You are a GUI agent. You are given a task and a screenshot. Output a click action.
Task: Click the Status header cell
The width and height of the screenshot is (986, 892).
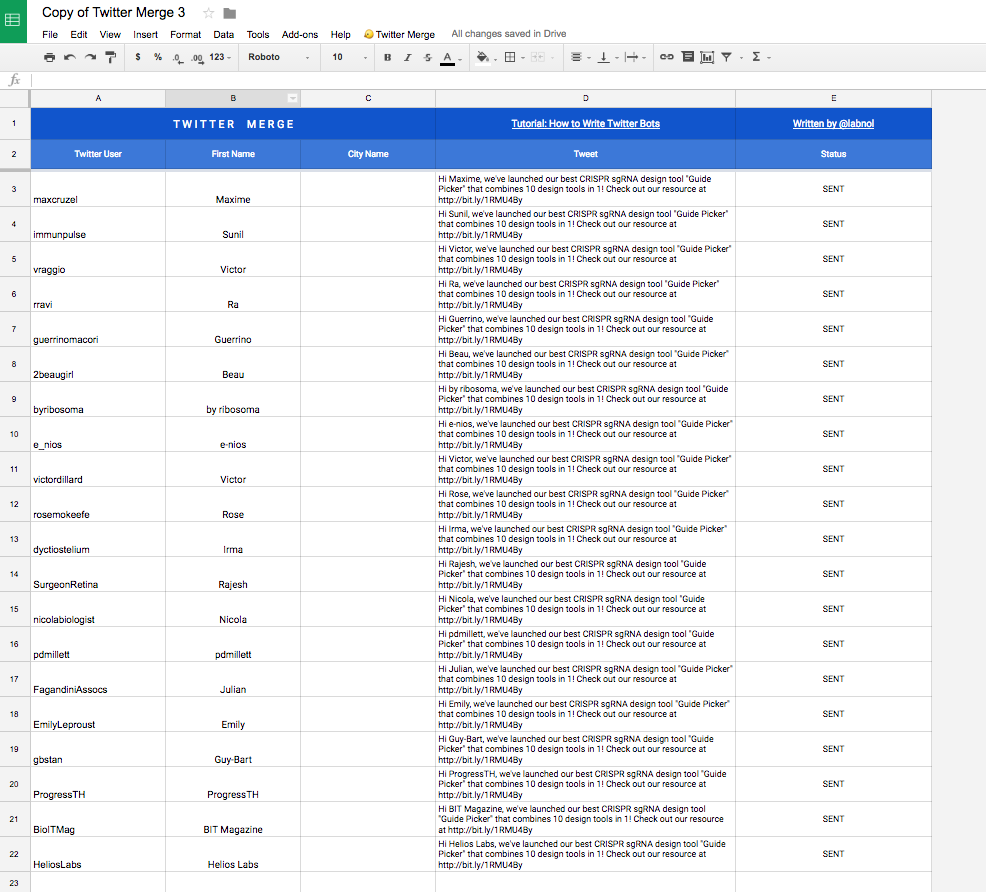(x=833, y=154)
